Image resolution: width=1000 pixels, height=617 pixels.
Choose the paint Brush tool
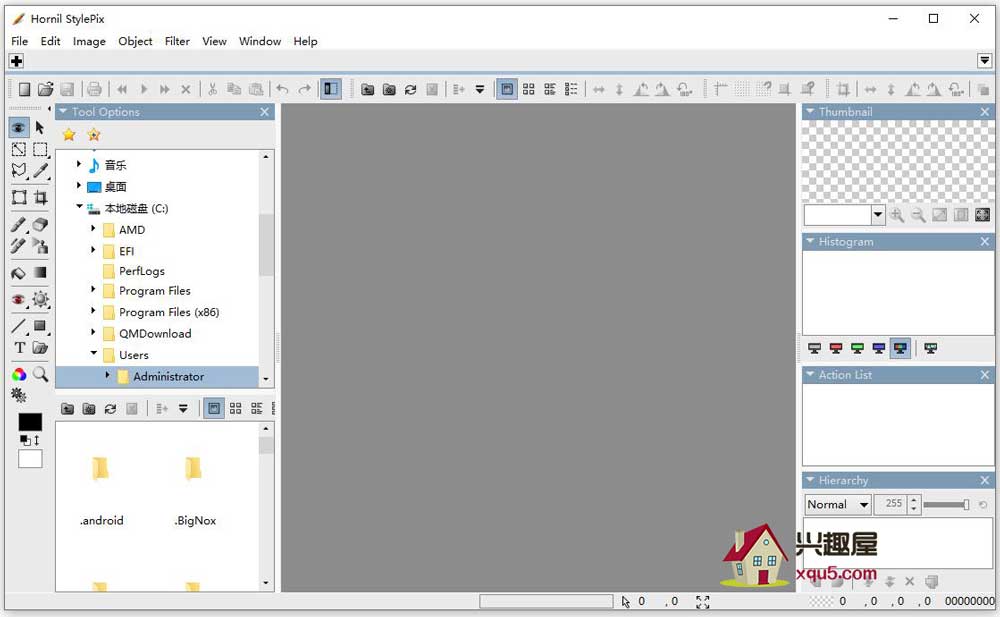[x=18, y=224]
